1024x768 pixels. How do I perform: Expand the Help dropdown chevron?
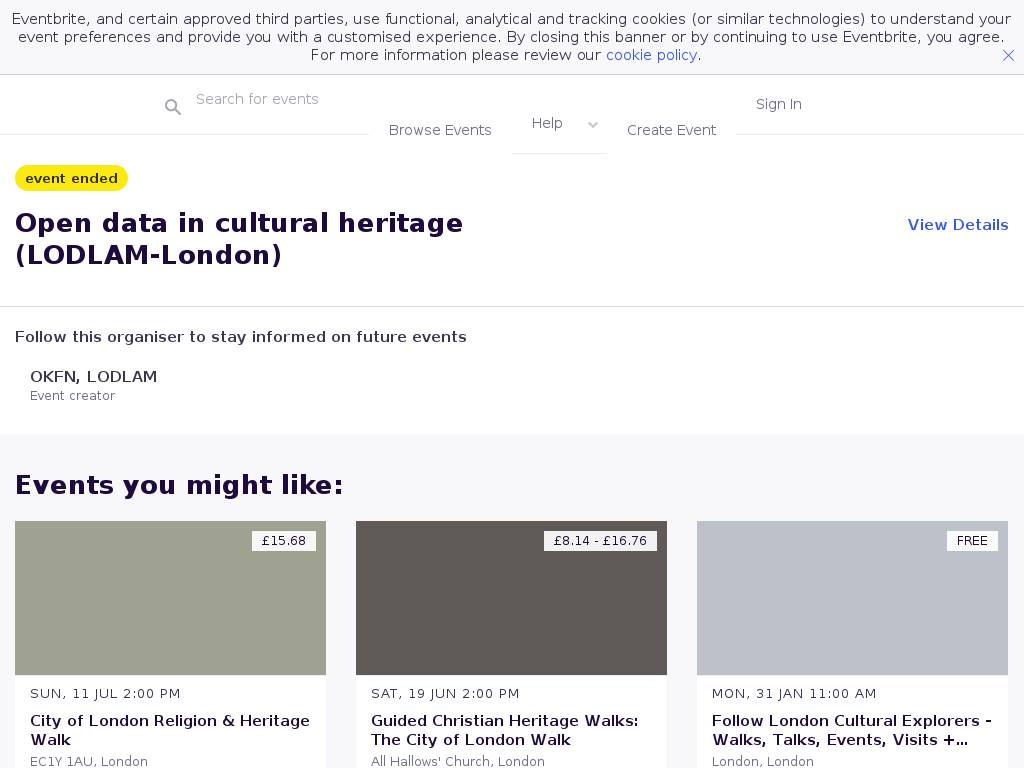point(593,125)
